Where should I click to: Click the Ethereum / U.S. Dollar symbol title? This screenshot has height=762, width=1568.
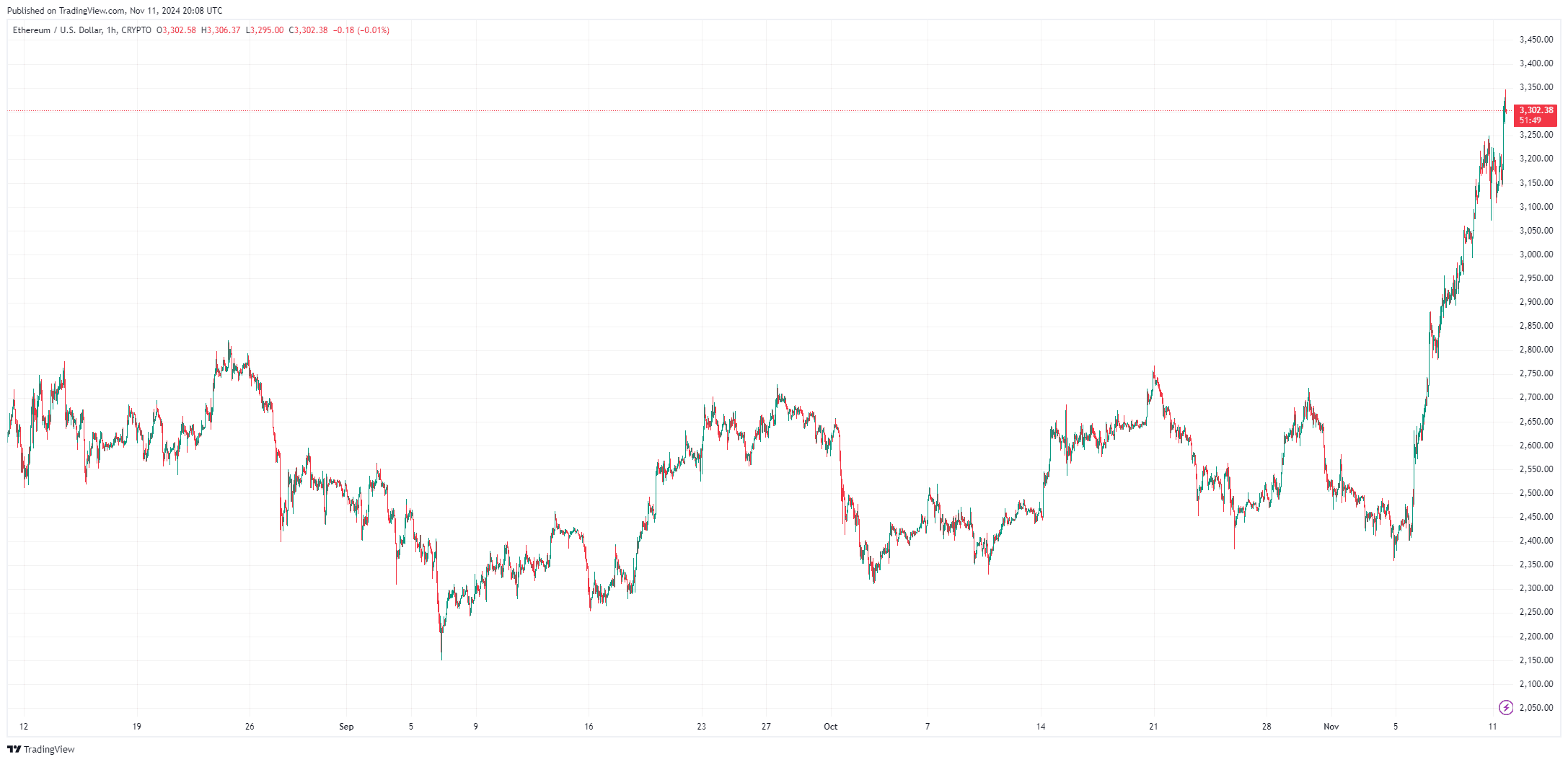[57, 30]
